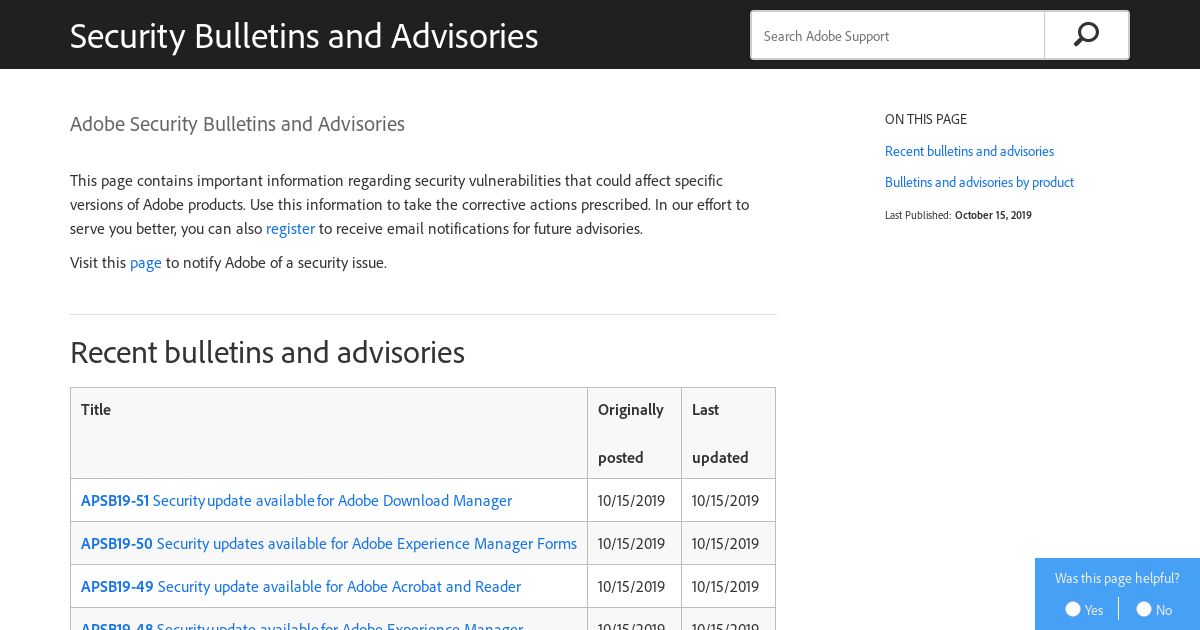Click the Last Published October 15, 2019 text
This screenshot has height=630, width=1200.
958,215
